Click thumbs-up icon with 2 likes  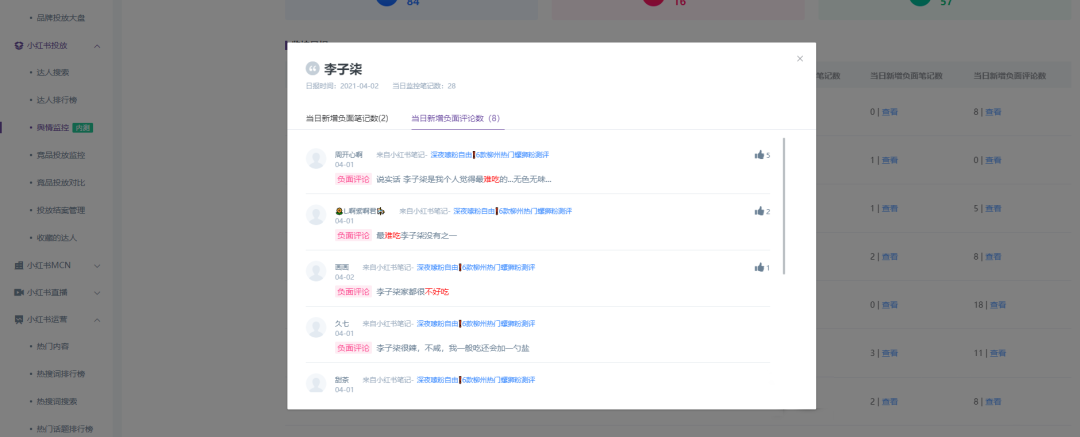(759, 211)
